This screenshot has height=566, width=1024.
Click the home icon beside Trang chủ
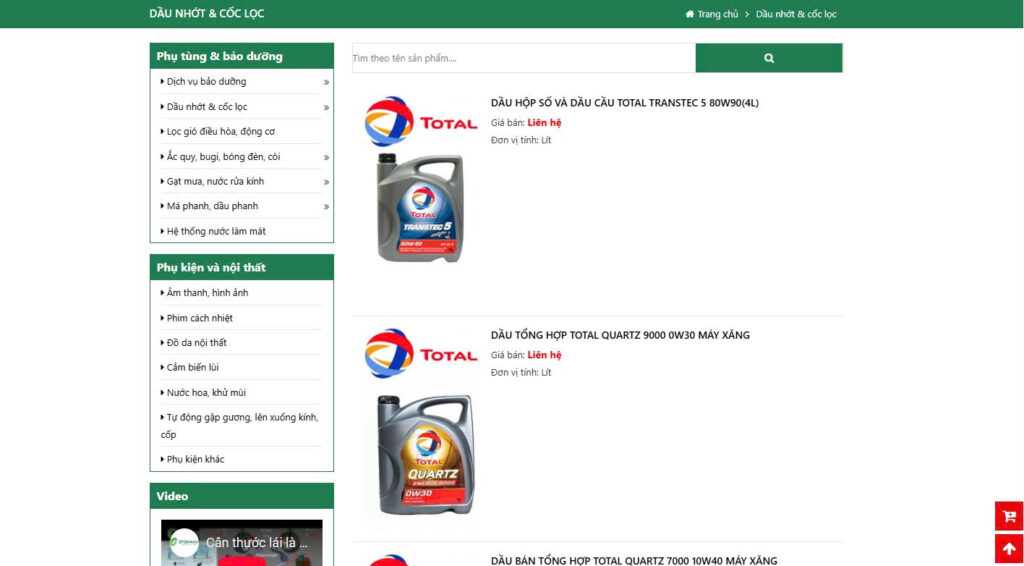690,14
